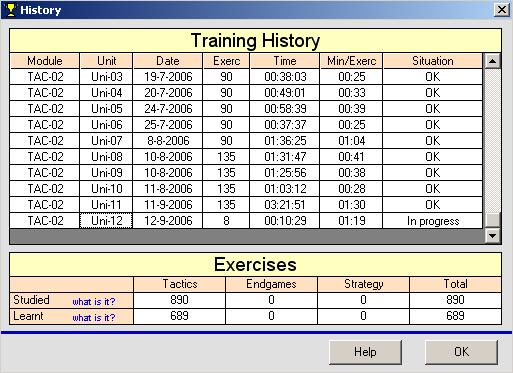This screenshot has width=513, height=373.
Task: Click the Min/Exerc value 01:19
Action: (352, 221)
